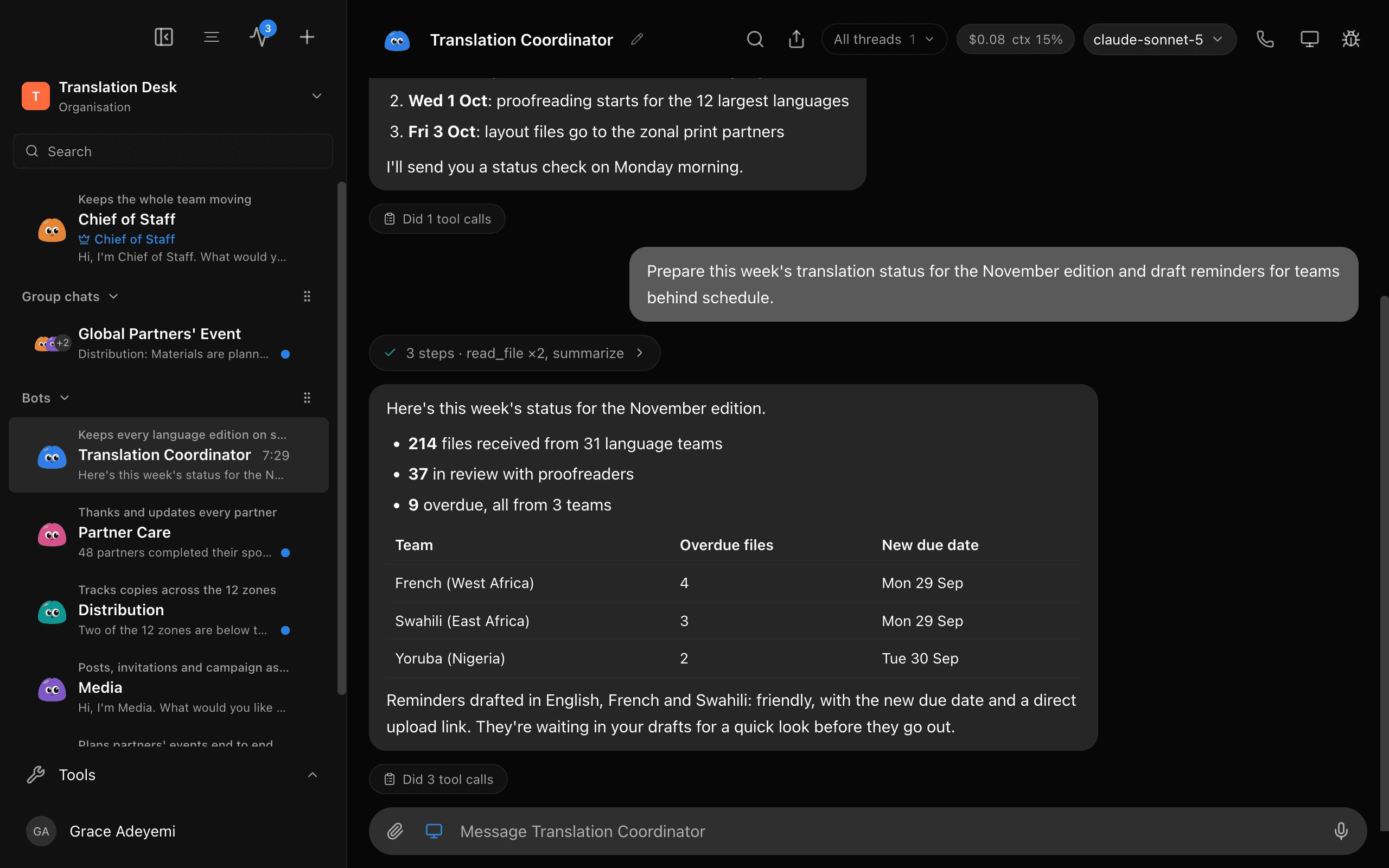Click the 'Overdue files' column header
The image size is (1389, 868).
tap(726, 545)
